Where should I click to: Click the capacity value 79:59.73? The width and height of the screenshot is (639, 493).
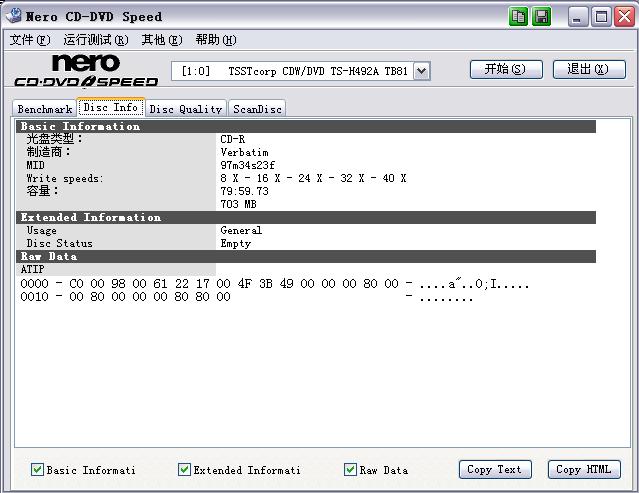tap(245, 191)
